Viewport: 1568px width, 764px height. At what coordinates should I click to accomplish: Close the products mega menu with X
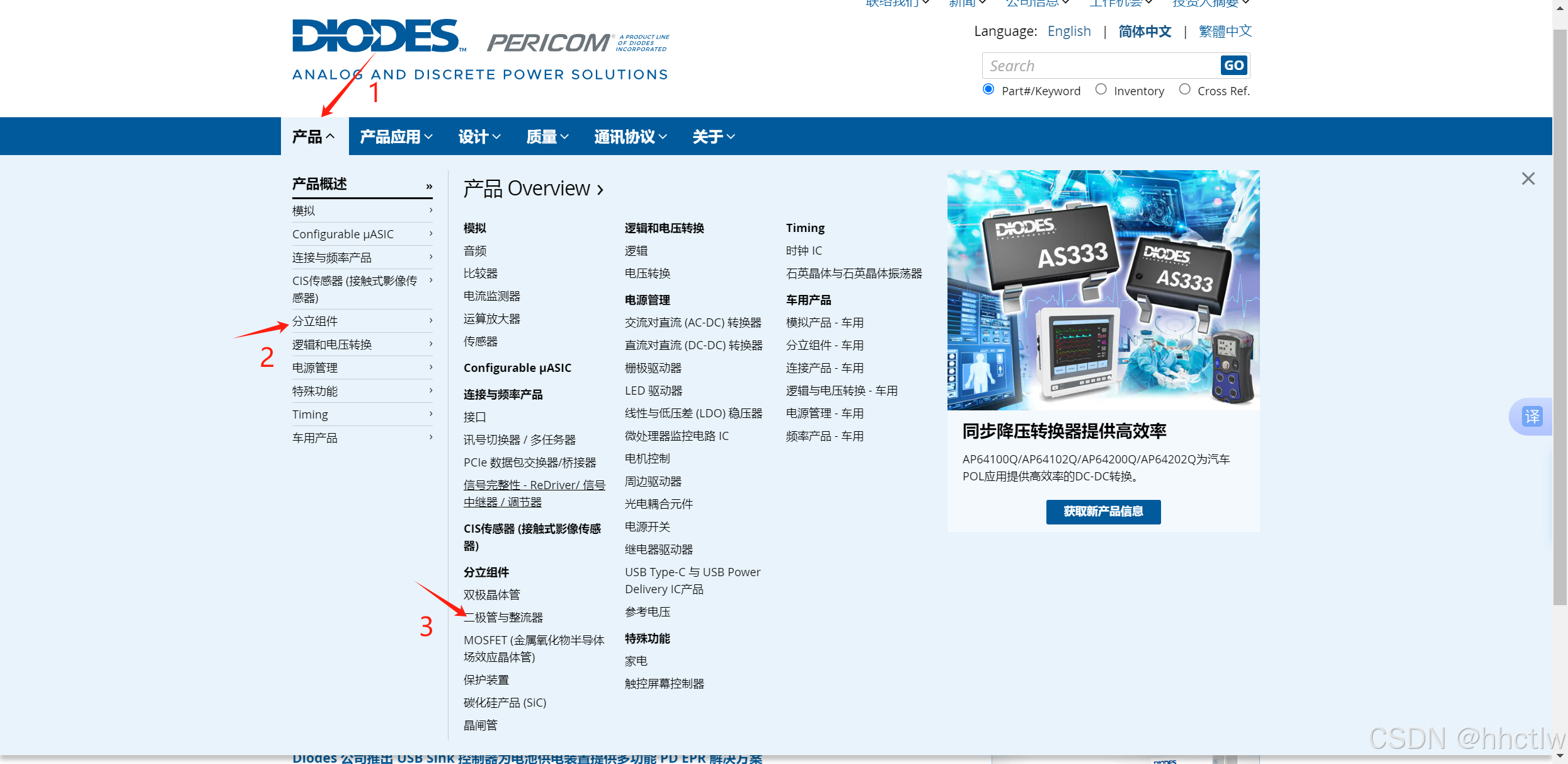click(1528, 179)
